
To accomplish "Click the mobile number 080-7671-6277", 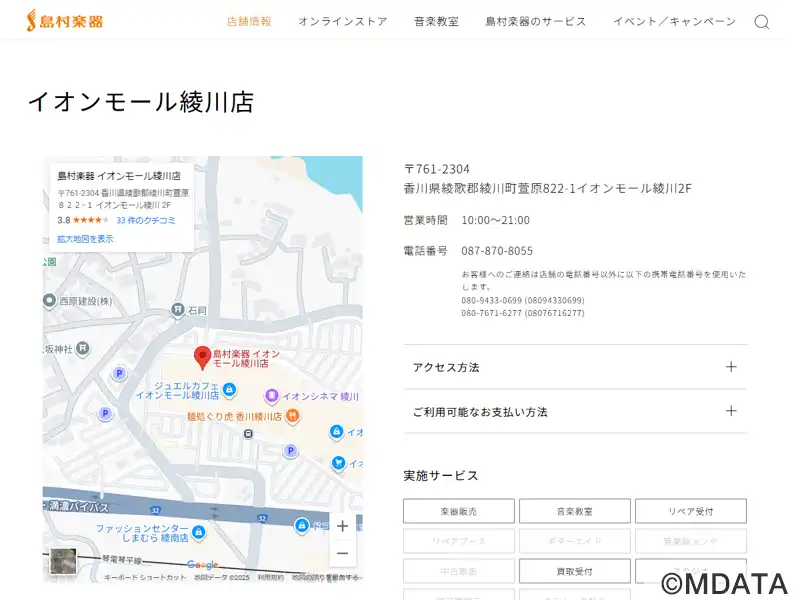I will tap(523, 313).
